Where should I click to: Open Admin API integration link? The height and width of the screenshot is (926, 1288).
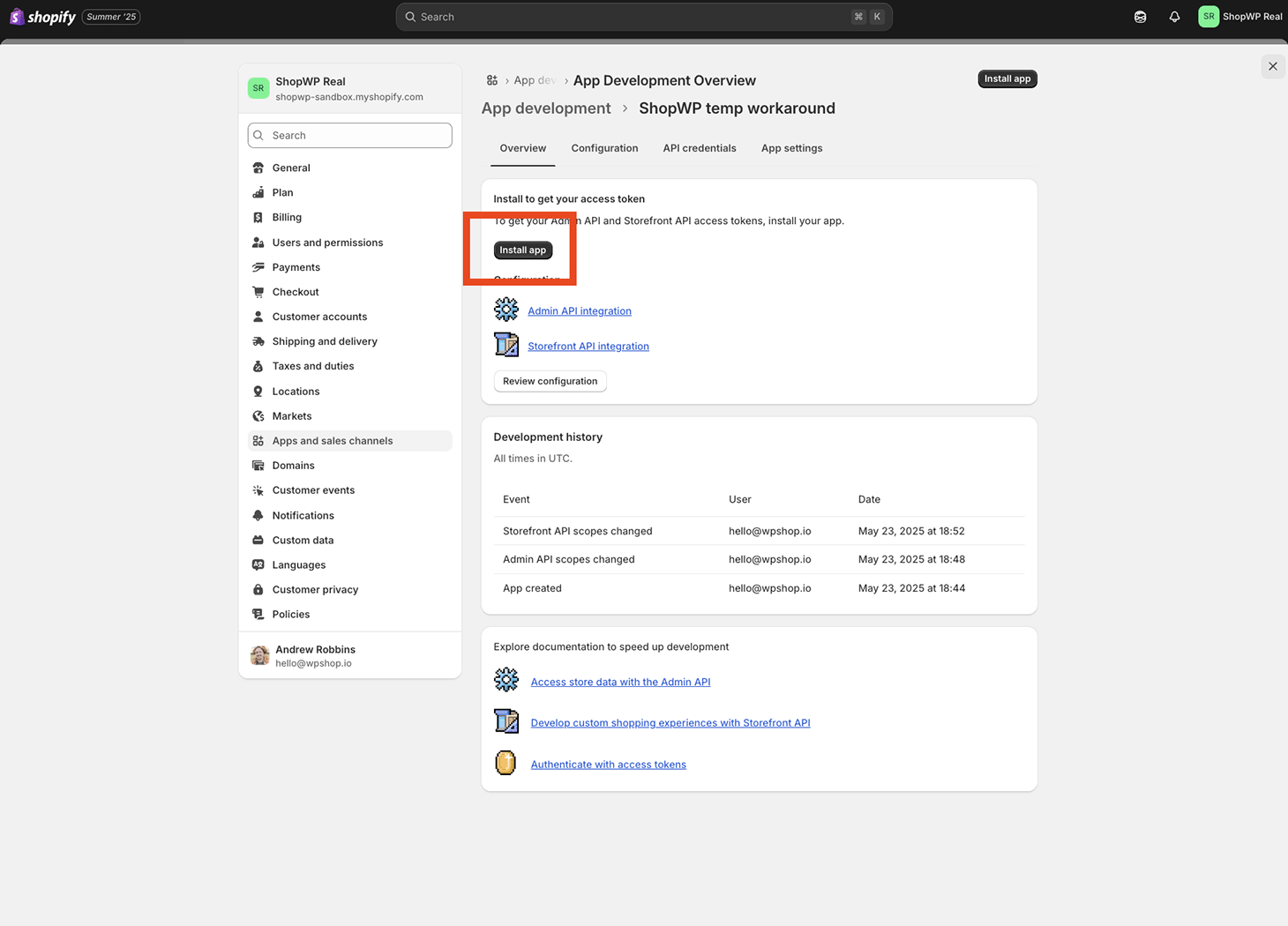(580, 311)
